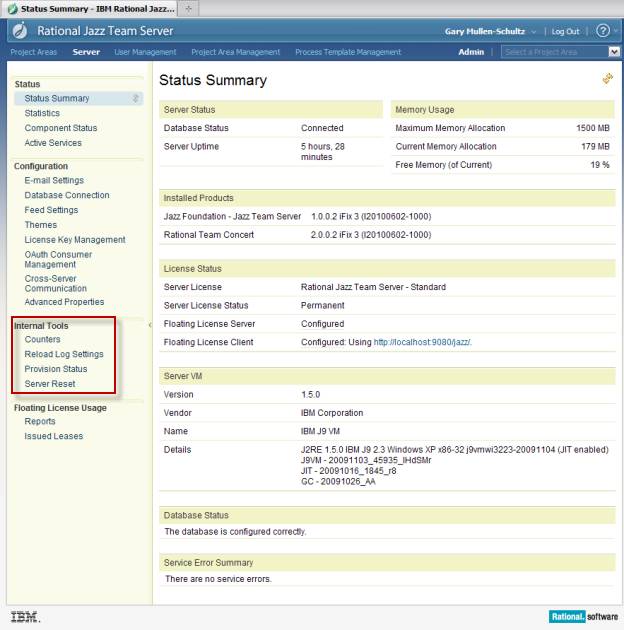Log out of the server
The width and height of the screenshot is (624, 630).
tap(565, 31)
